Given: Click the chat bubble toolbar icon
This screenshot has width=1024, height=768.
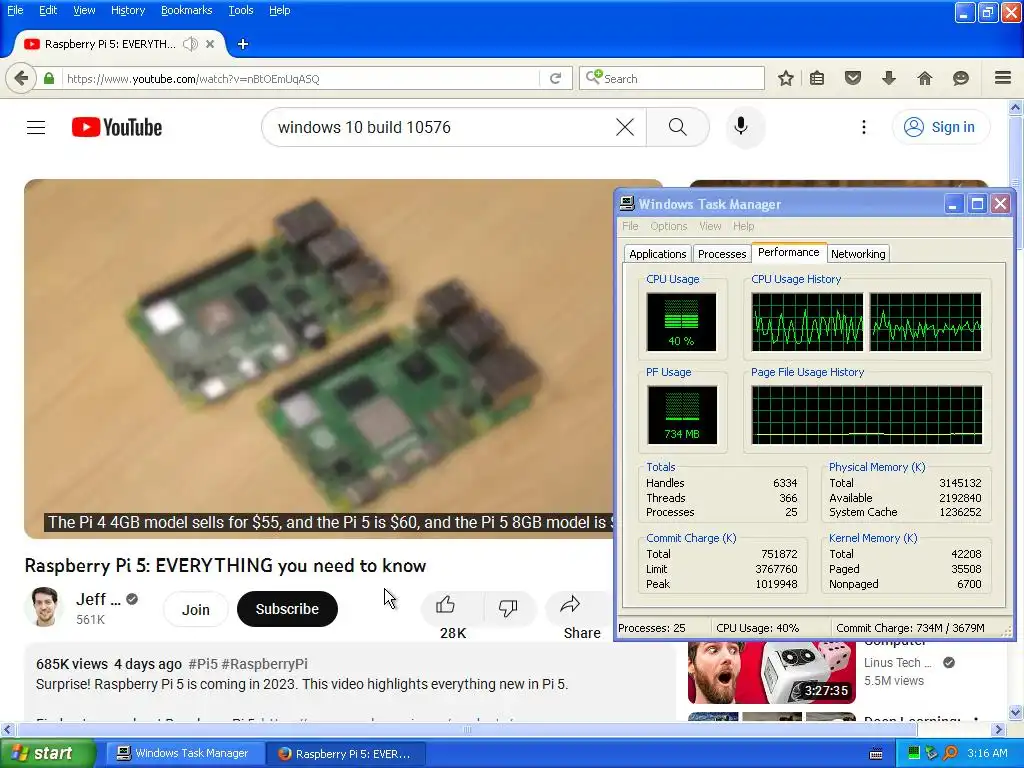Looking at the screenshot, I should coord(961,78).
